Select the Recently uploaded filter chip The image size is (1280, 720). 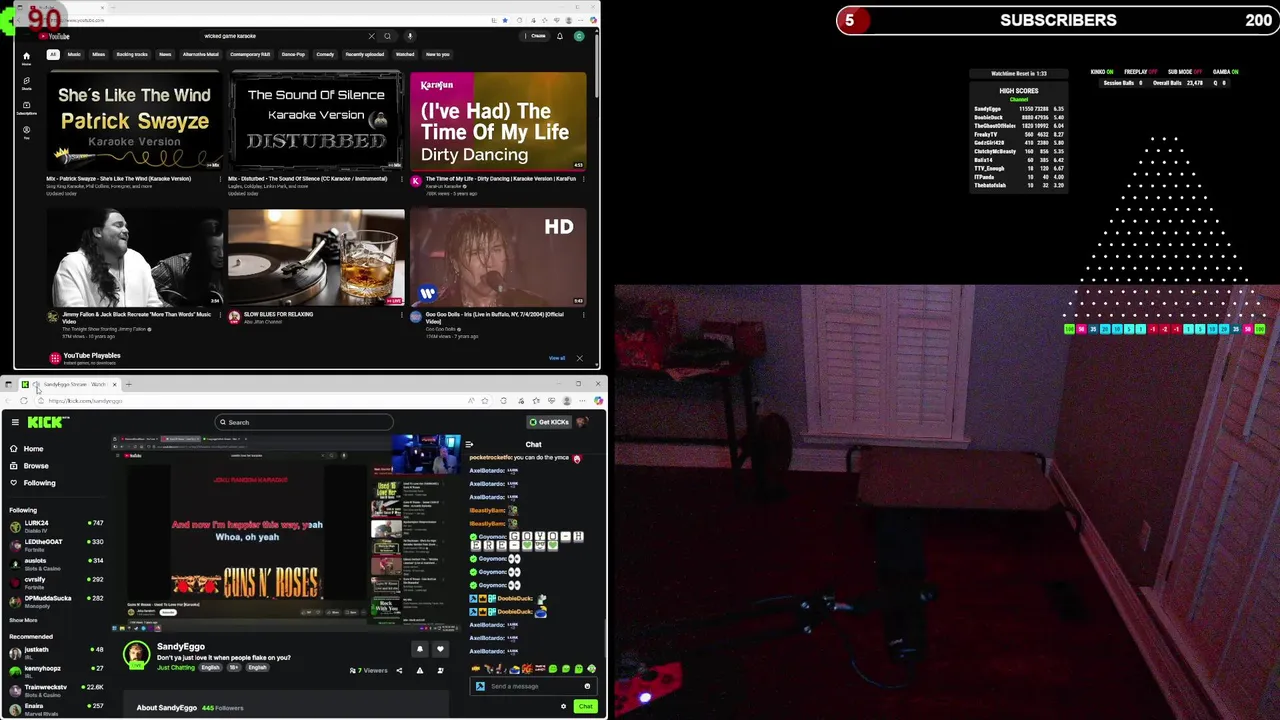[364, 54]
